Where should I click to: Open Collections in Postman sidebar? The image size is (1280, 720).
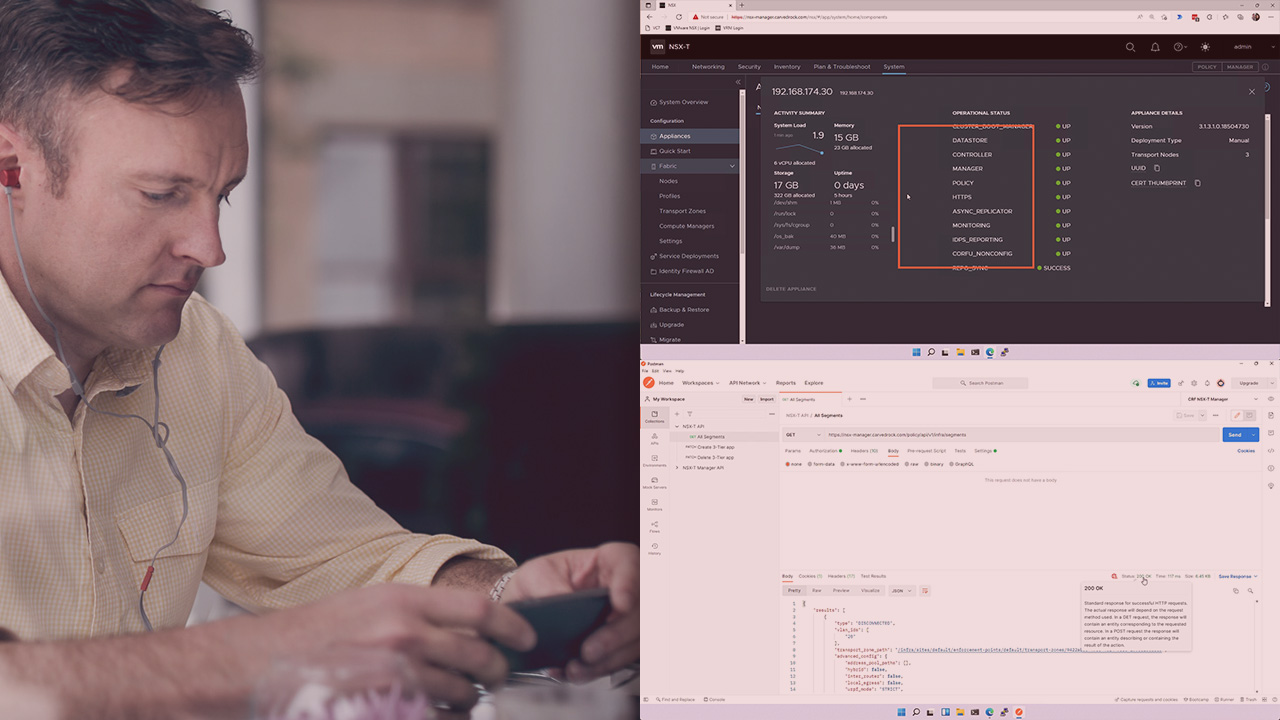click(x=654, y=416)
